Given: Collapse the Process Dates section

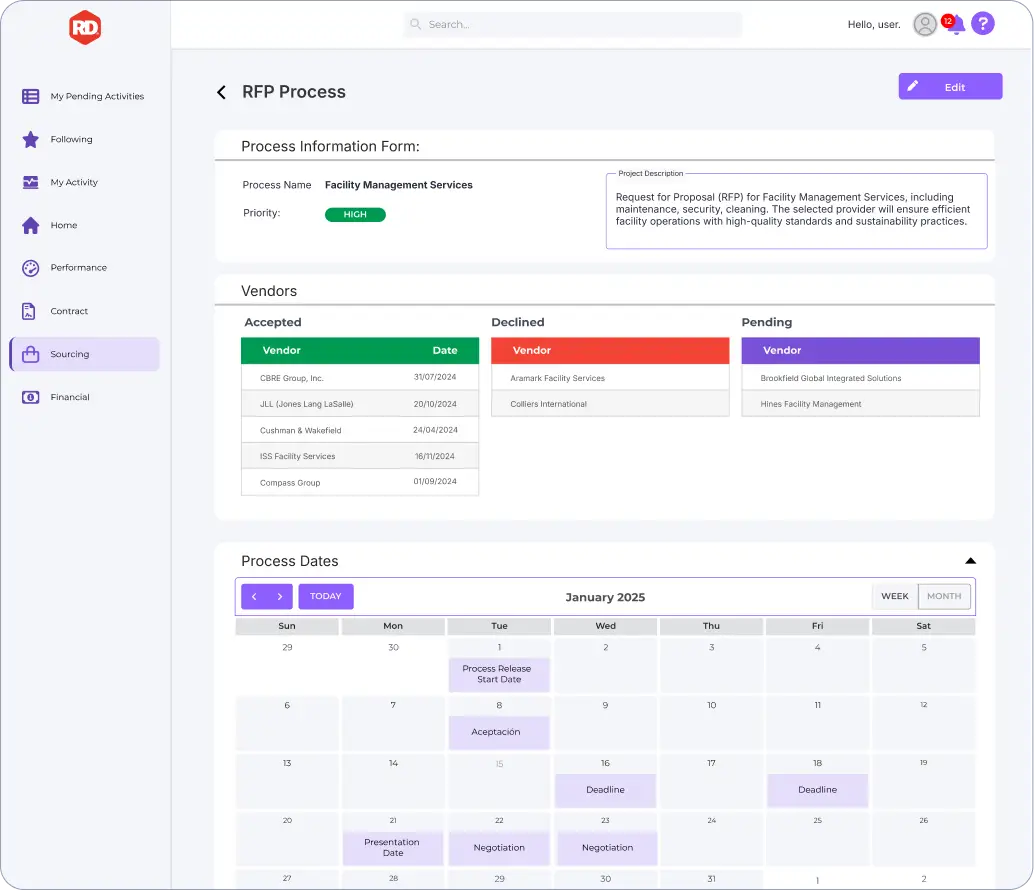Looking at the screenshot, I should 970,561.
